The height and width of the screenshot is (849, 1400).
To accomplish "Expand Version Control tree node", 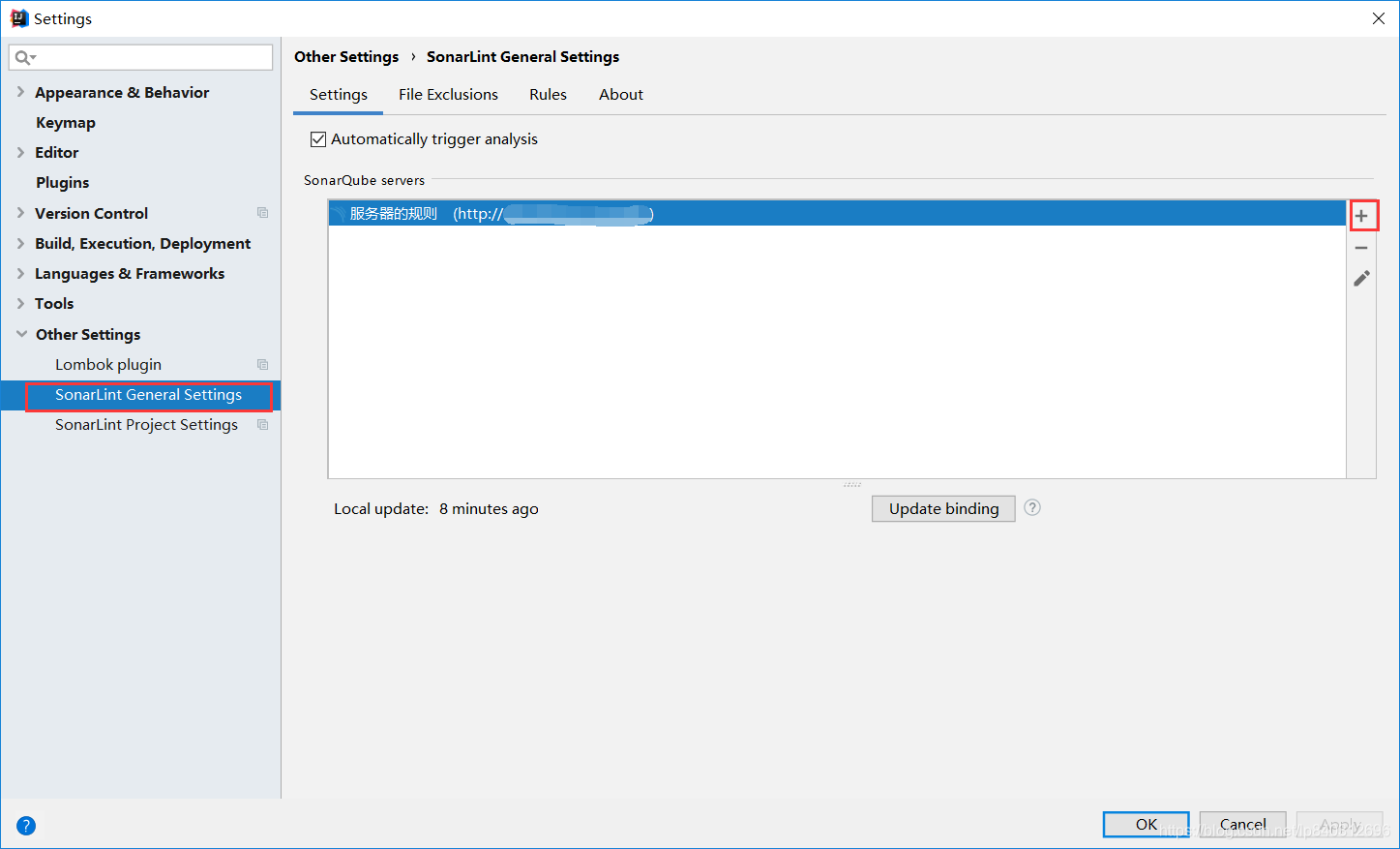I will (x=20, y=213).
